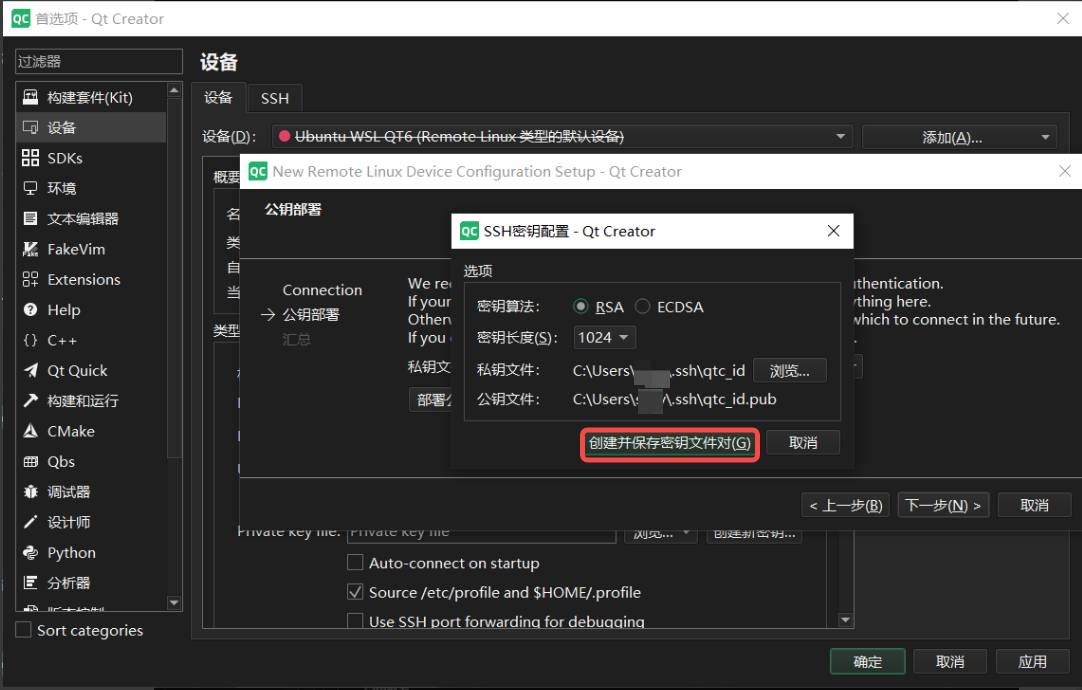Image resolution: width=1082 pixels, height=690 pixels.
Task: Click Qt Creator logo in 首选项 window title
Action: click(21, 19)
